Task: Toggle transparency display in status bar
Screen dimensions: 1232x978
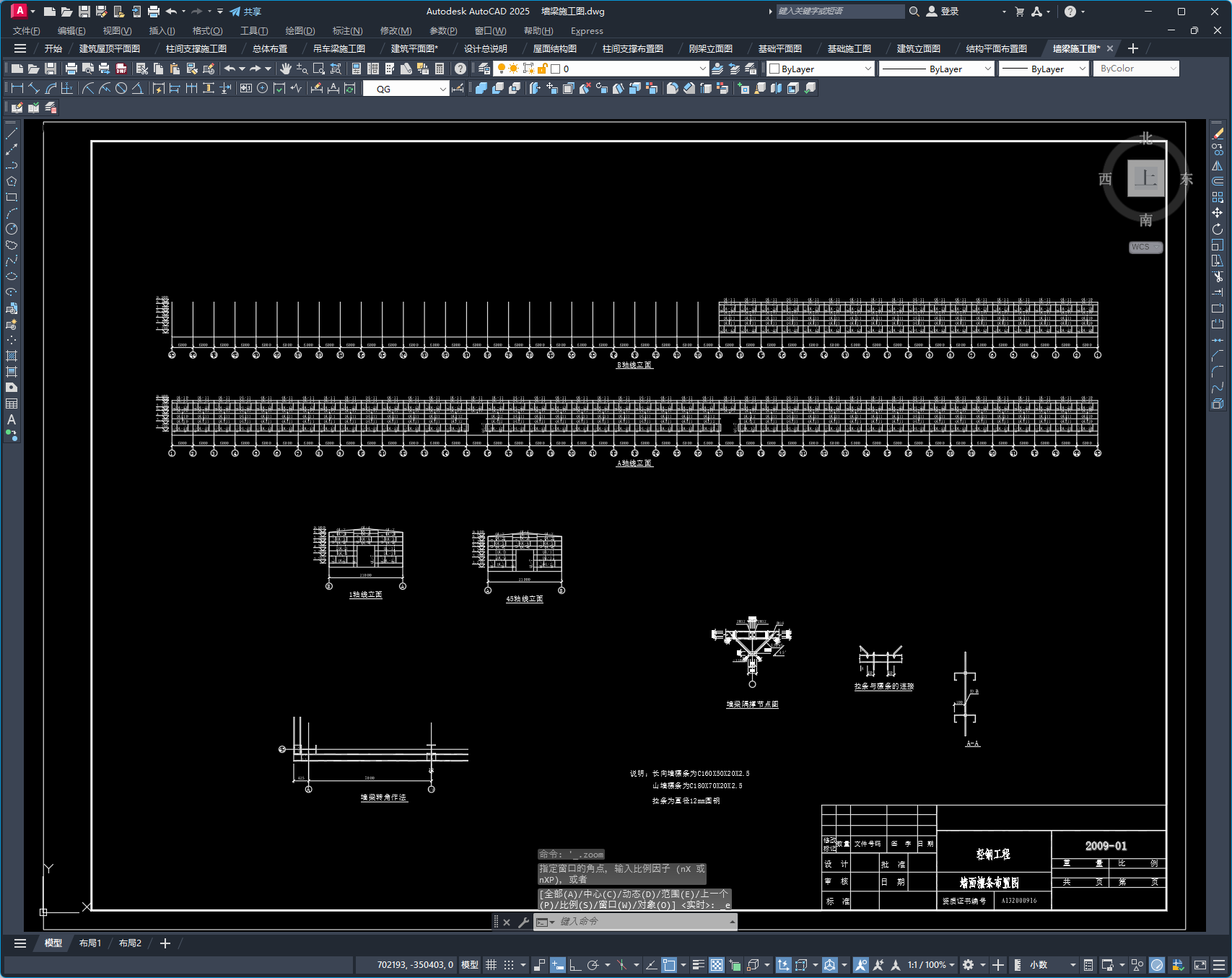Action: (x=717, y=965)
